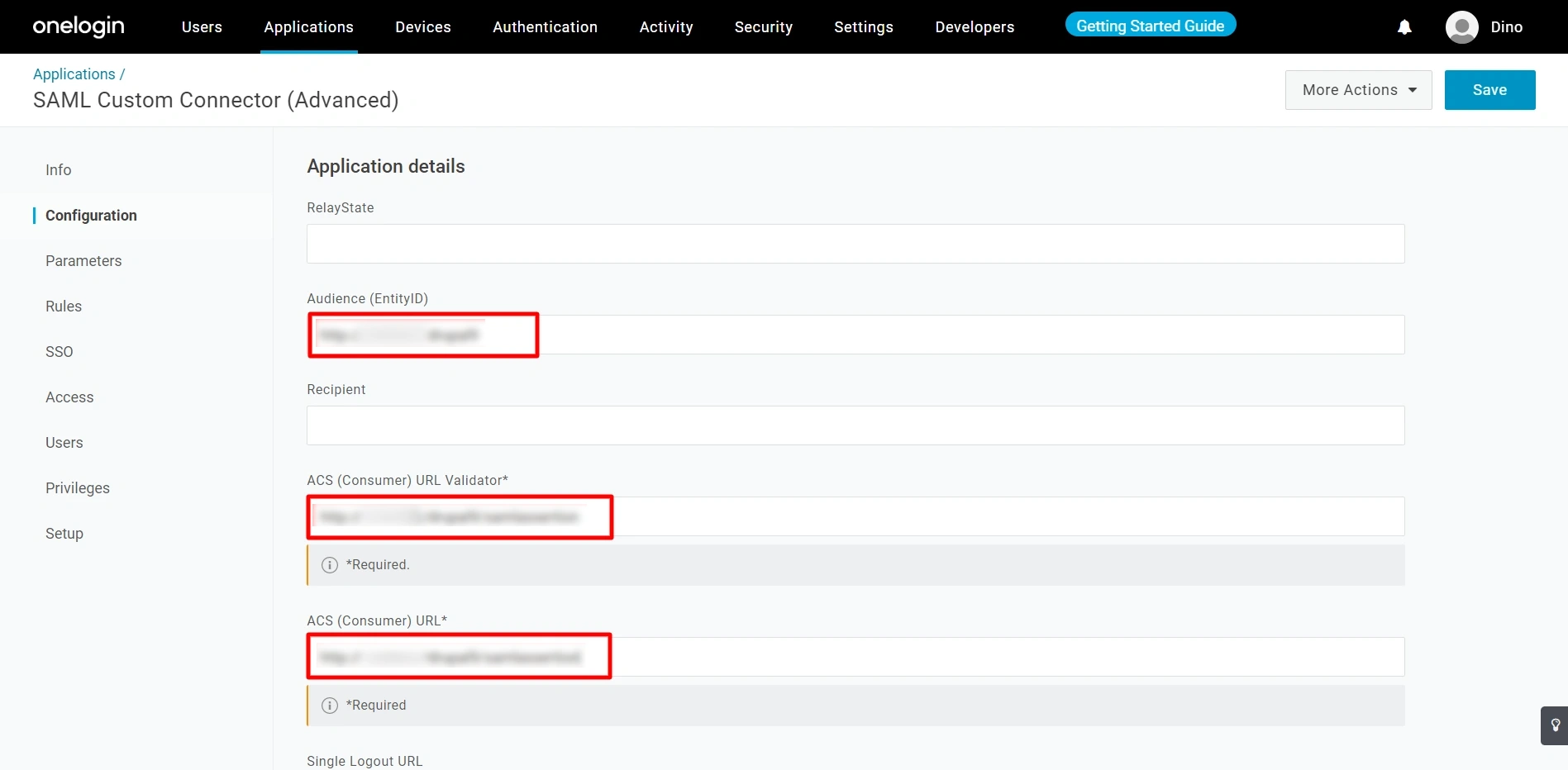This screenshot has height=770, width=1568.
Task: Open the Applications top menu
Action: pos(308,26)
